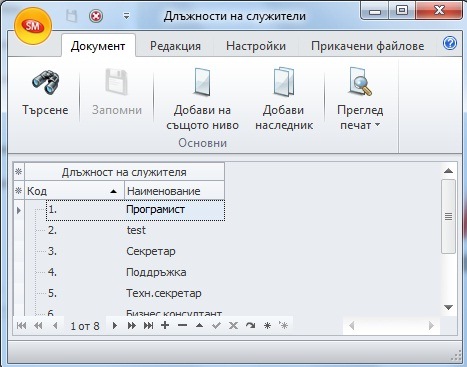The image size is (467, 367).
Task: Click the navigator edit record triangle button
Action: pos(199,325)
